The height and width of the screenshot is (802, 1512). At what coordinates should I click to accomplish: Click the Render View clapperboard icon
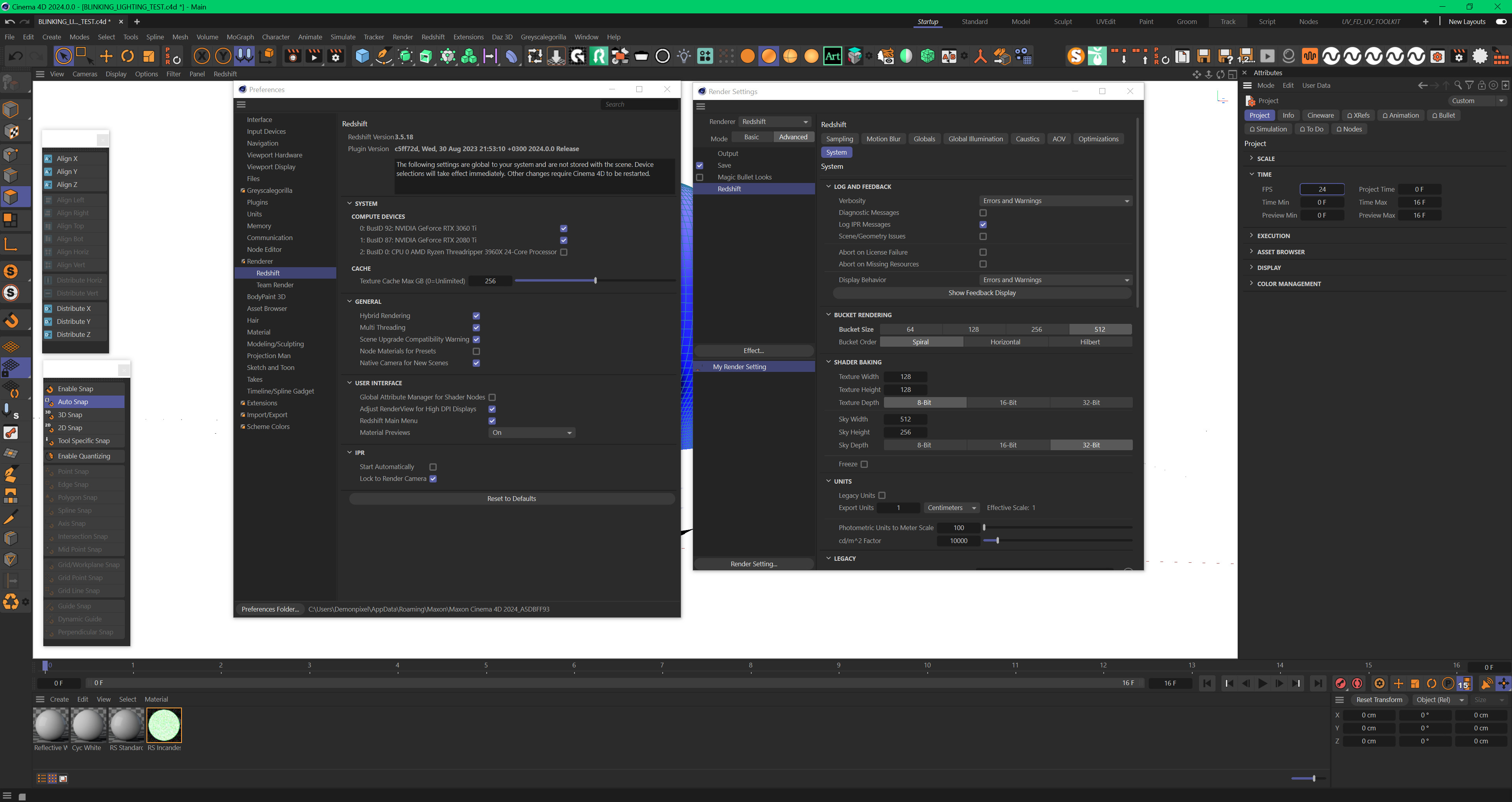[x=292, y=56]
